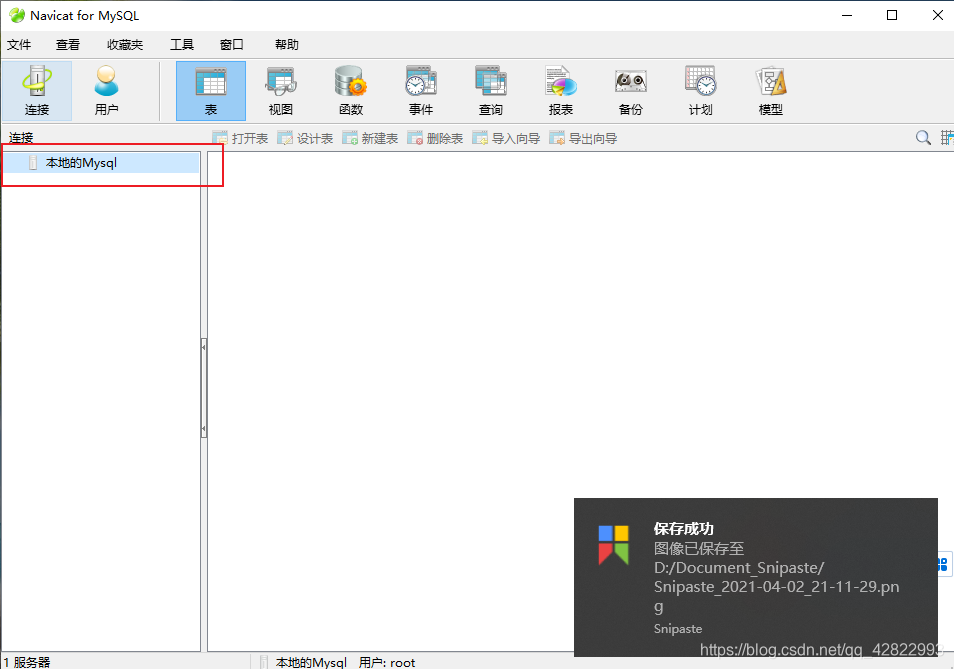Open the 帮助 (Help) menu

click(x=287, y=44)
